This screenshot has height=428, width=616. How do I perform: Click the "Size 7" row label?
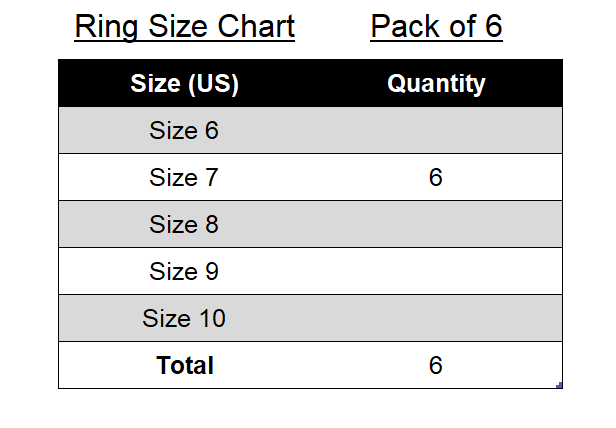(184, 178)
